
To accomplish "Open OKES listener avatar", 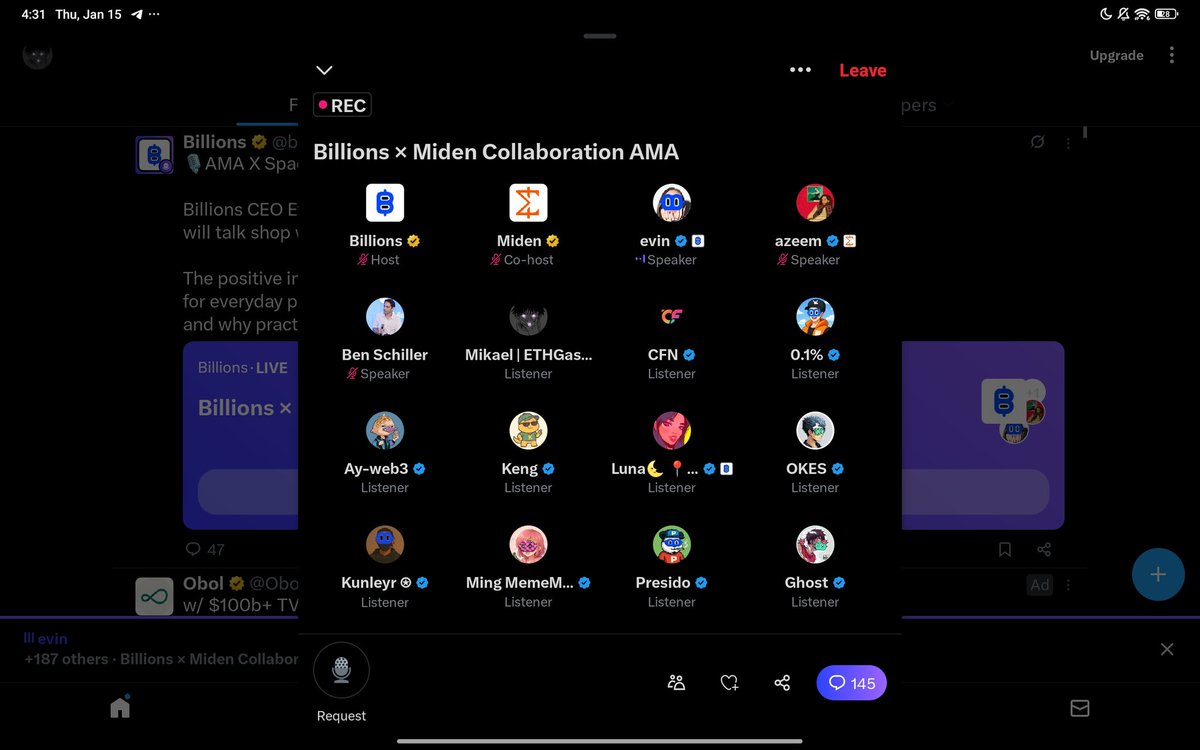I will (x=815, y=431).
